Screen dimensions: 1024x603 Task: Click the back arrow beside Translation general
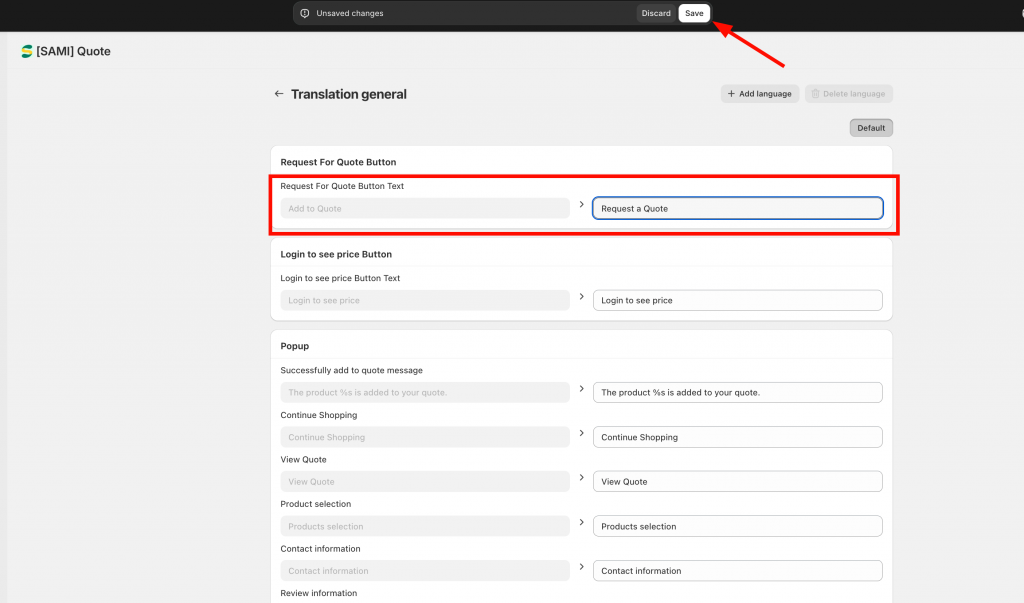279,94
